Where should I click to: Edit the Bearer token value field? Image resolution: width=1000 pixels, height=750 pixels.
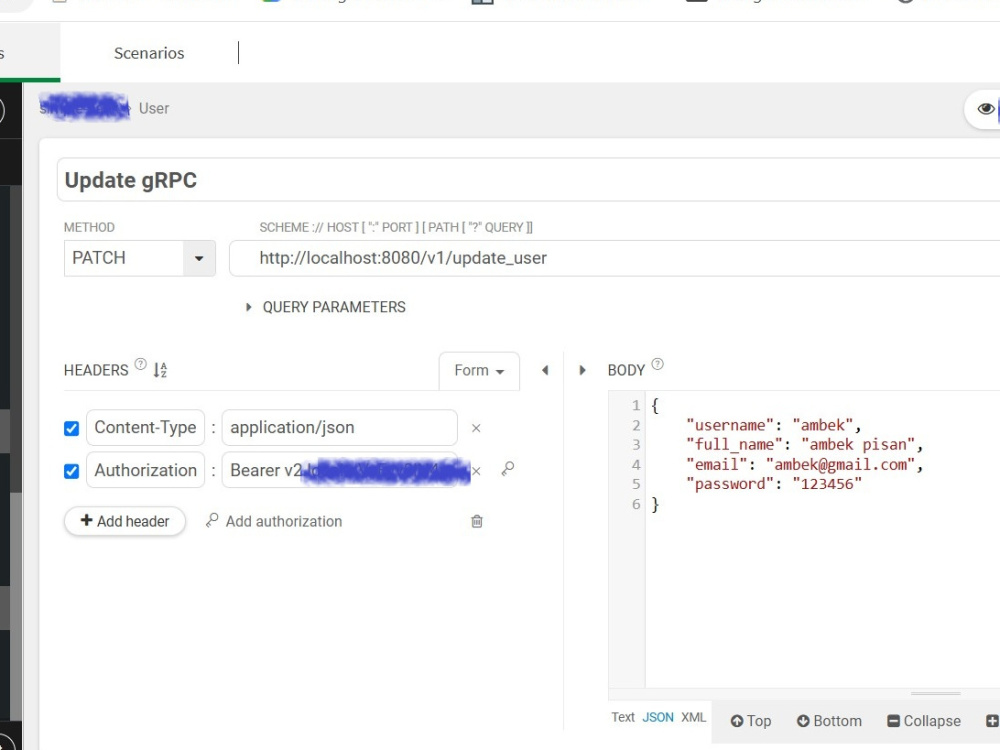(x=339, y=470)
